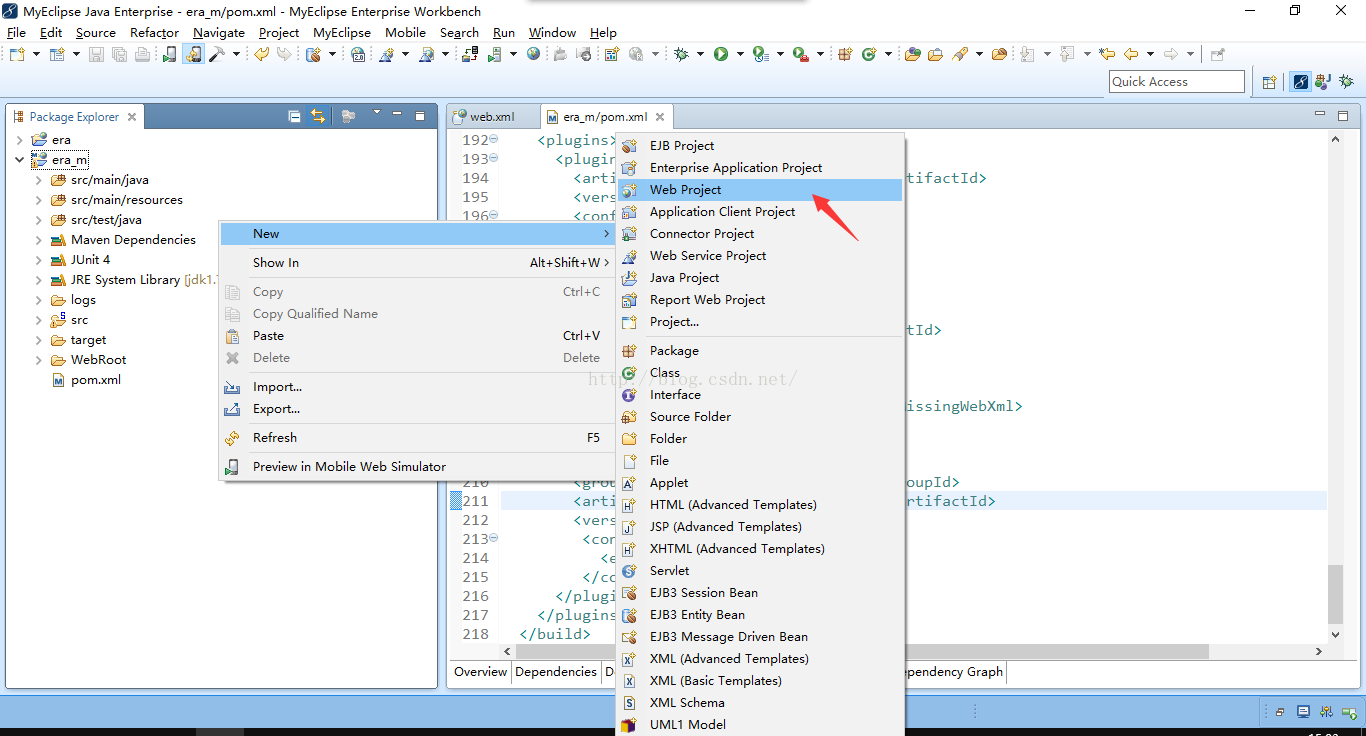Click the New Java Package toolbar icon
The image size is (1366, 736).
coord(845,54)
